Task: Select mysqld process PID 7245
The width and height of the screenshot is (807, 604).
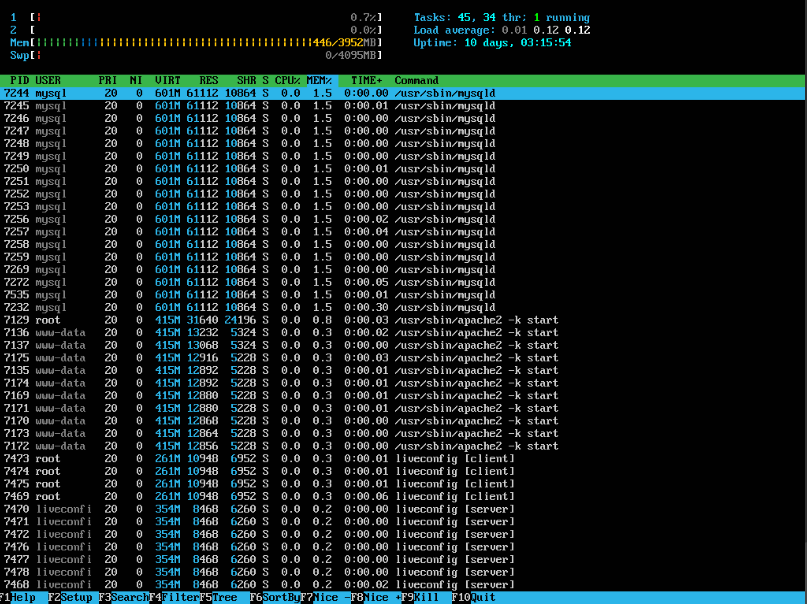Action: pyautogui.click(x=404, y=105)
